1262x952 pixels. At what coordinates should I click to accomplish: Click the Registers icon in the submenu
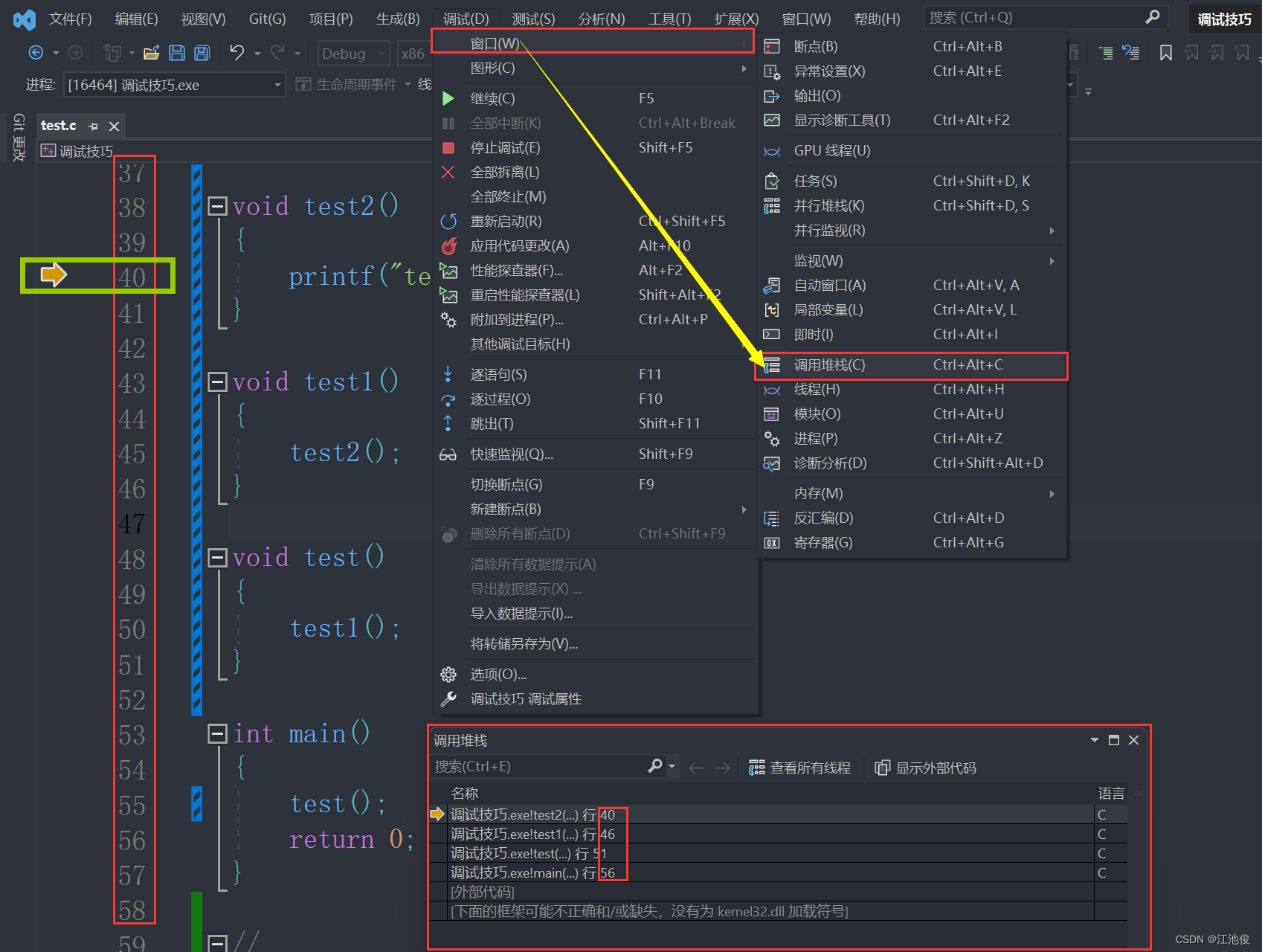click(772, 543)
